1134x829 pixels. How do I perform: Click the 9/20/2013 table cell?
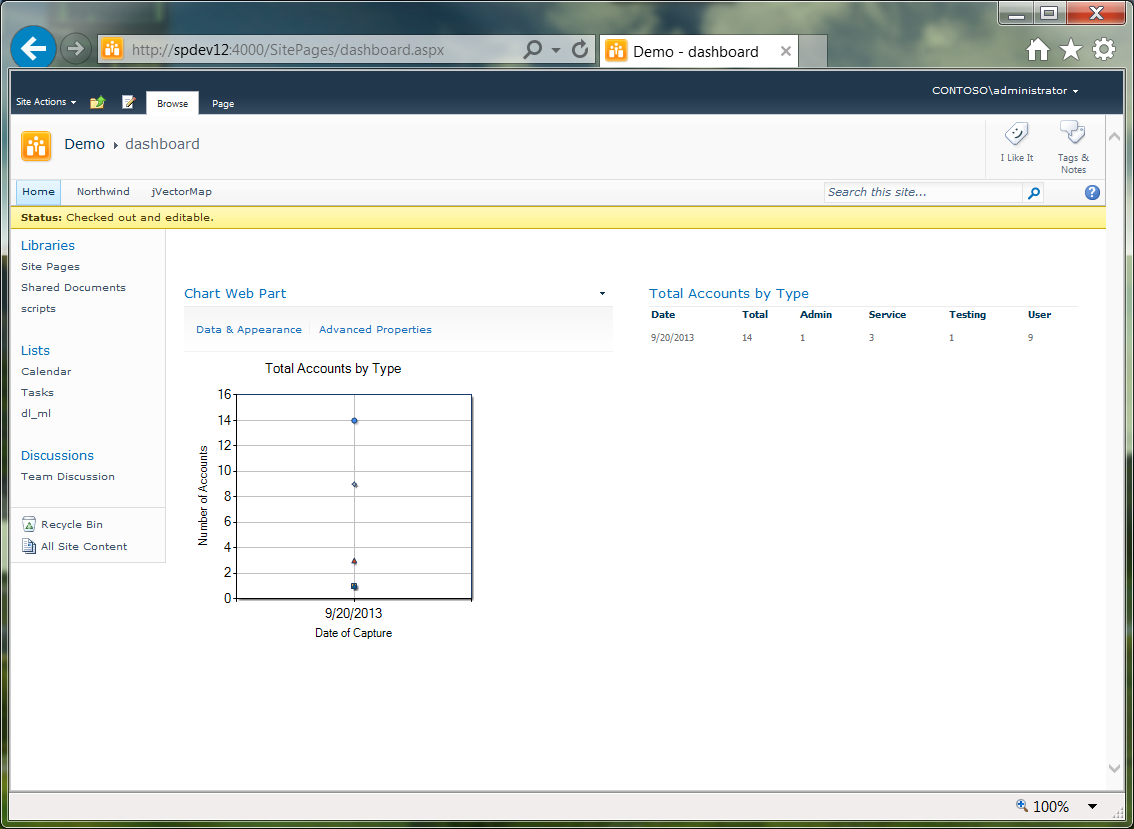(x=673, y=338)
